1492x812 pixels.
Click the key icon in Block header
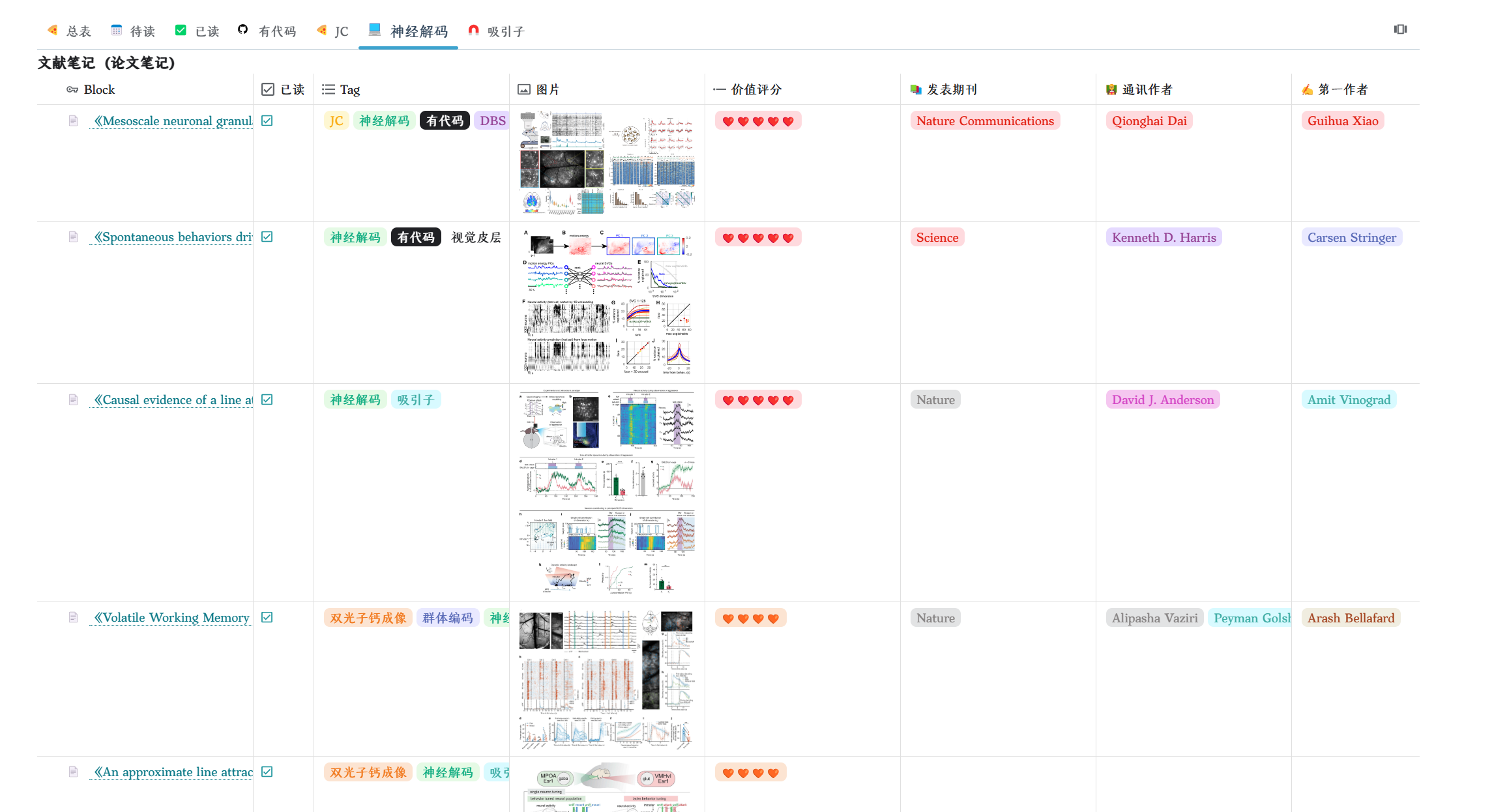(72, 89)
